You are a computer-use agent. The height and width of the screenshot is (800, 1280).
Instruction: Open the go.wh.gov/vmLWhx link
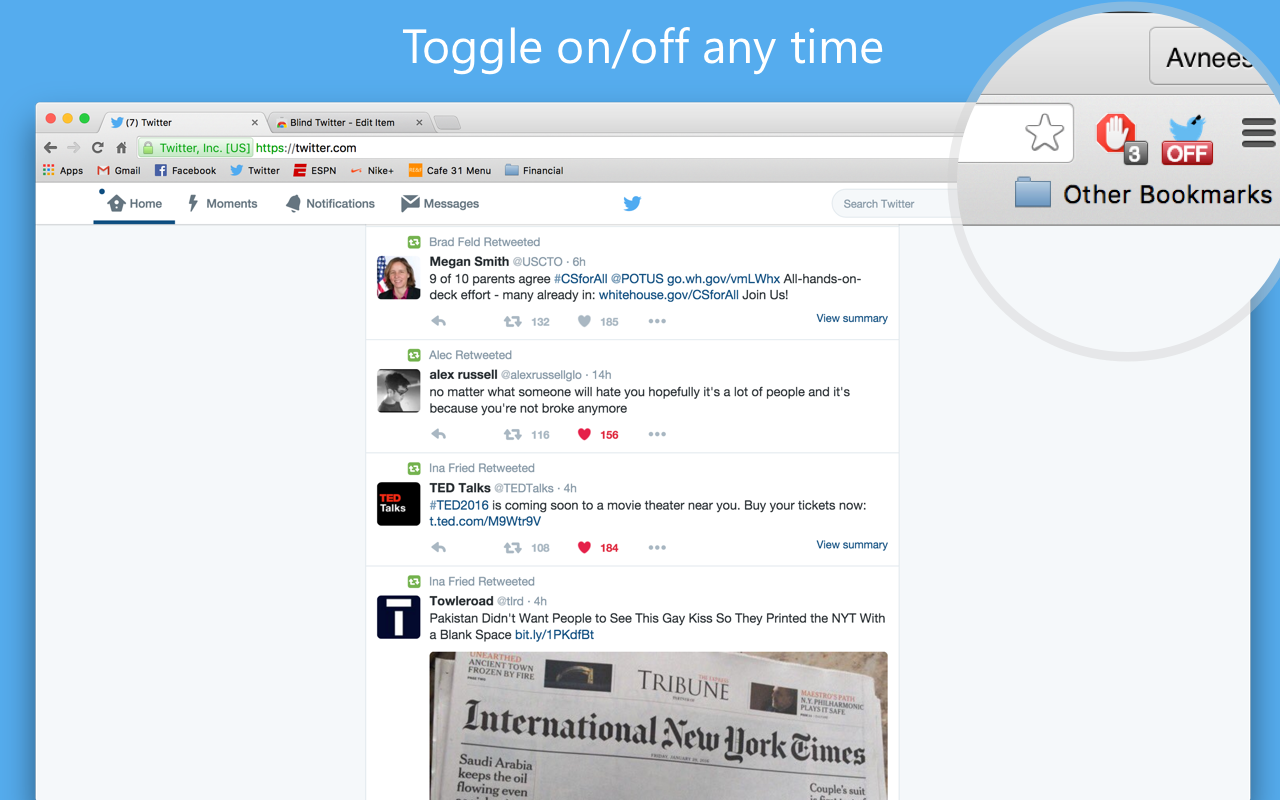723,279
